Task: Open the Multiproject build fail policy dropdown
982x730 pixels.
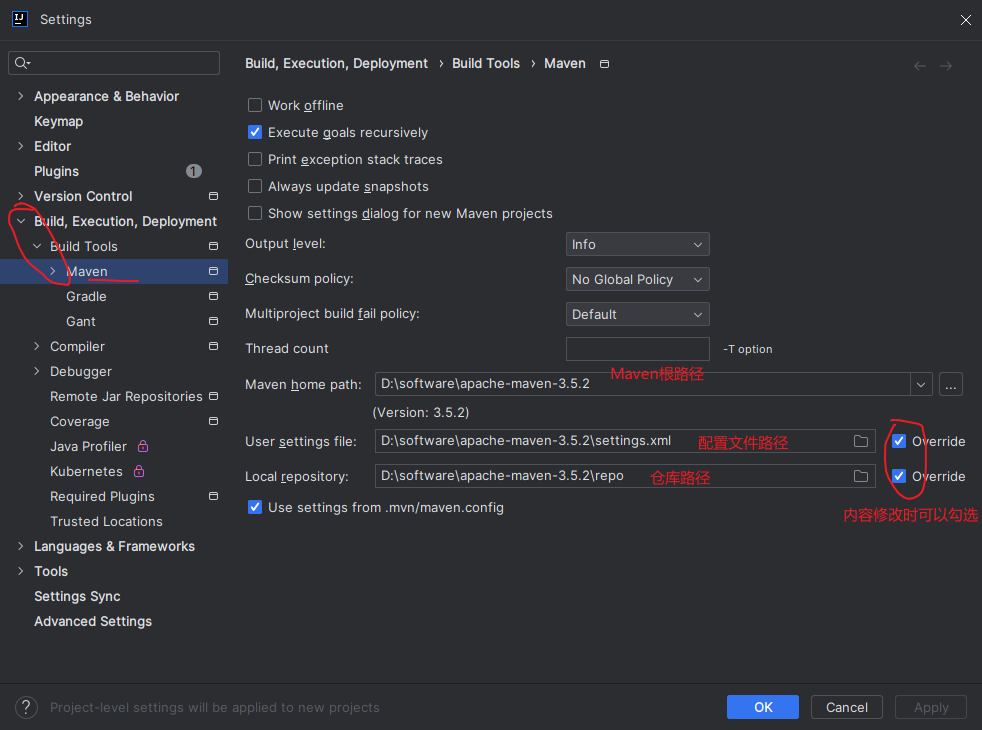Action: click(x=638, y=314)
